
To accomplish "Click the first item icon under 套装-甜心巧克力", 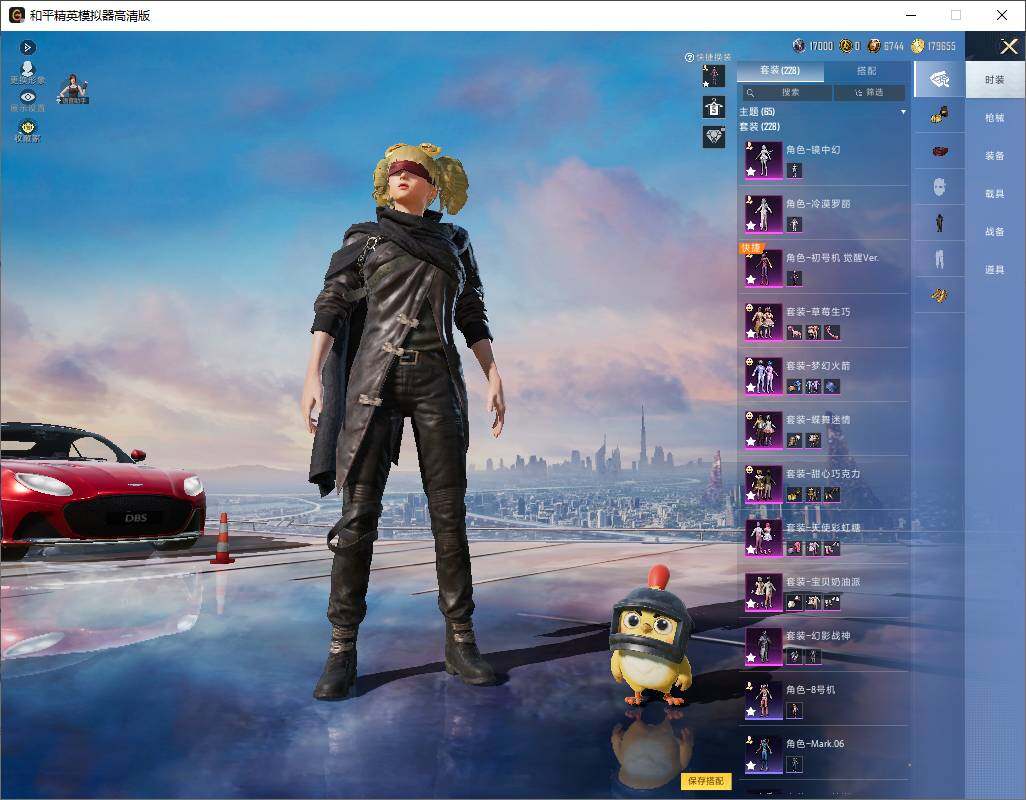I will coord(794,494).
